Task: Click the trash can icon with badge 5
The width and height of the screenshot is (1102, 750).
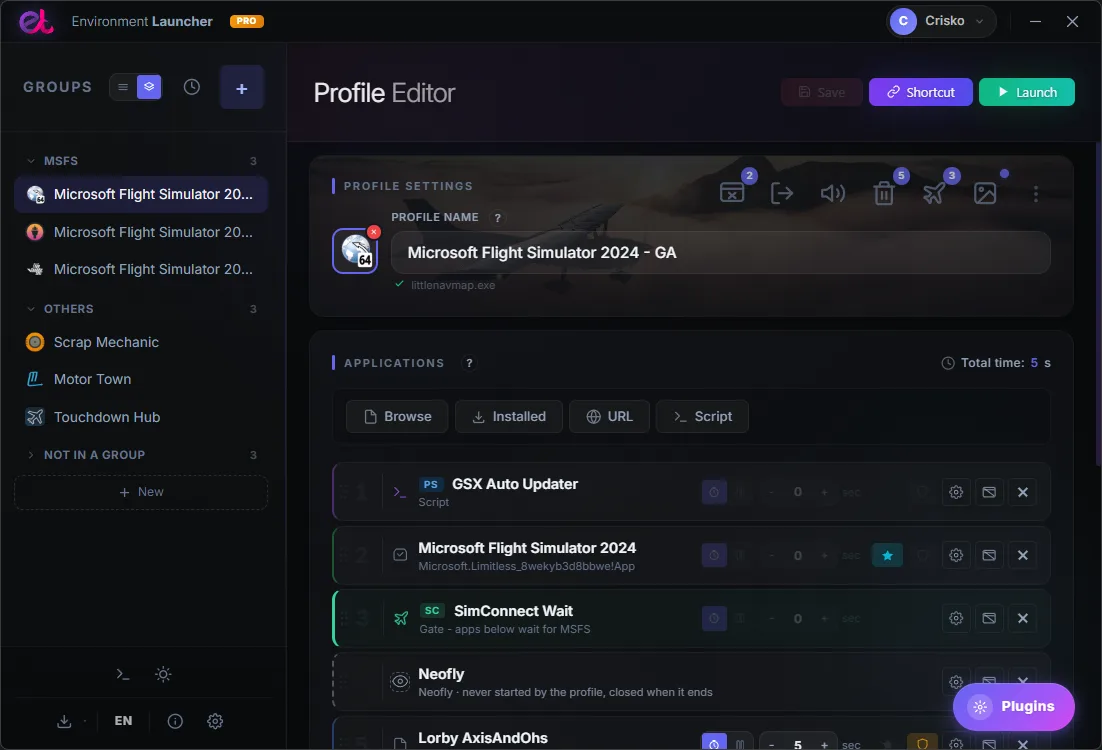Action: pos(883,193)
